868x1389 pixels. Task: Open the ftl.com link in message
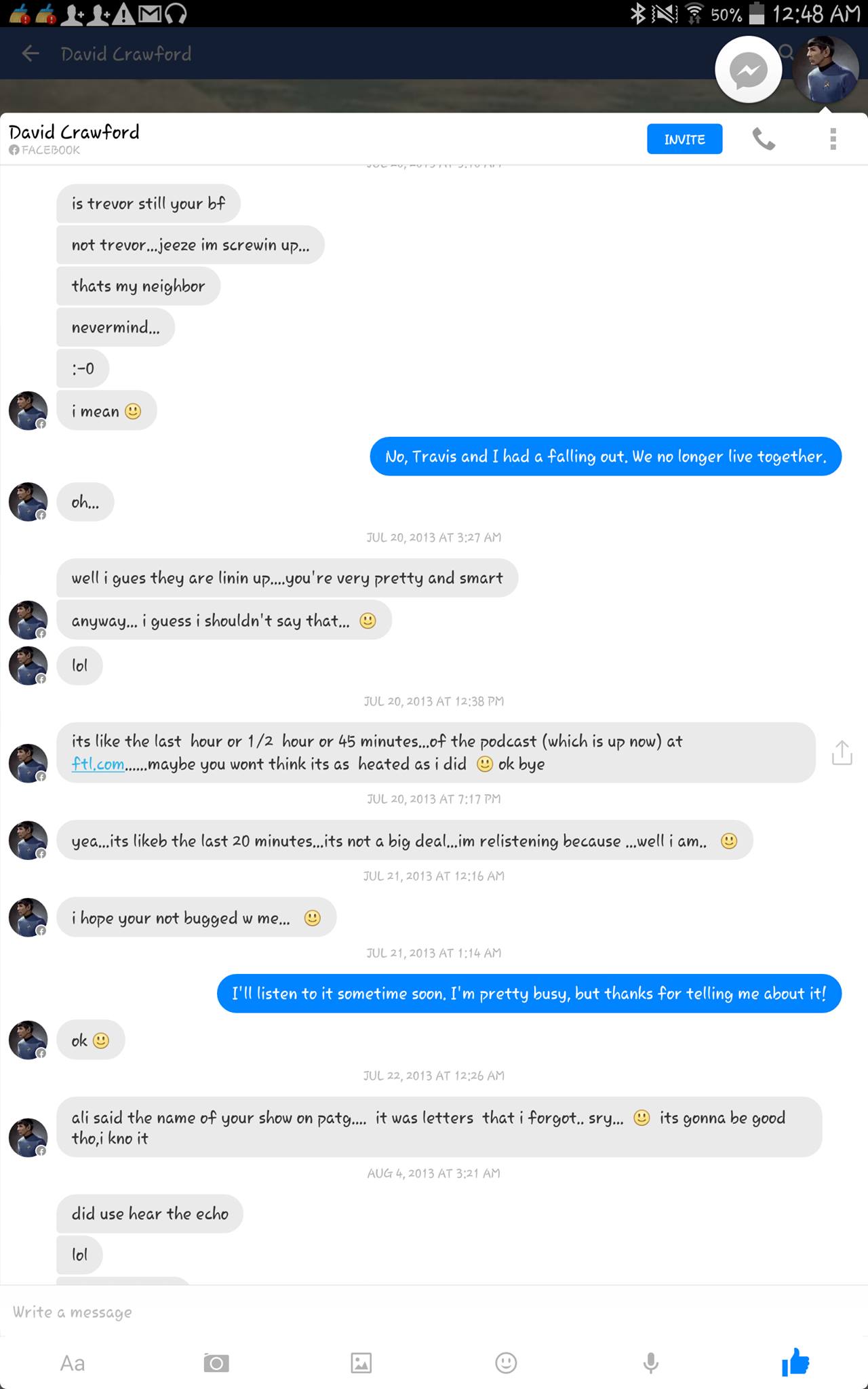tap(98, 764)
